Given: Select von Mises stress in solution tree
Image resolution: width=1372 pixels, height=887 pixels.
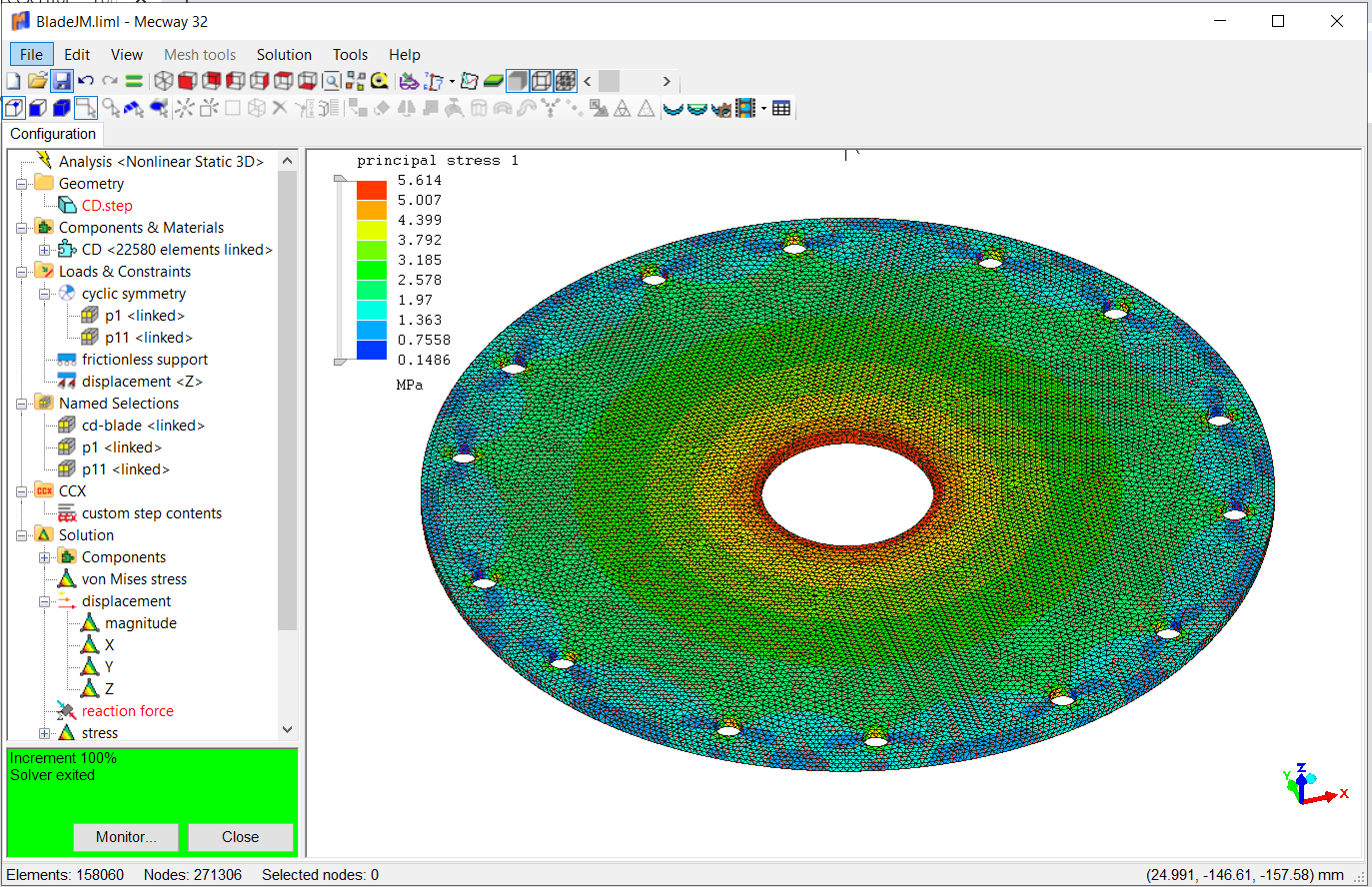Looking at the screenshot, I should click(x=134, y=579).
